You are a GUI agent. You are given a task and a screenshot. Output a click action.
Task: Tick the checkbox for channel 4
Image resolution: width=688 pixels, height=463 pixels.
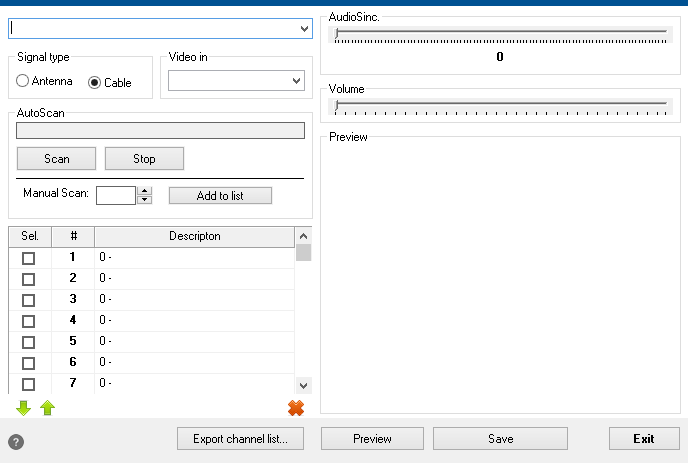29,321
